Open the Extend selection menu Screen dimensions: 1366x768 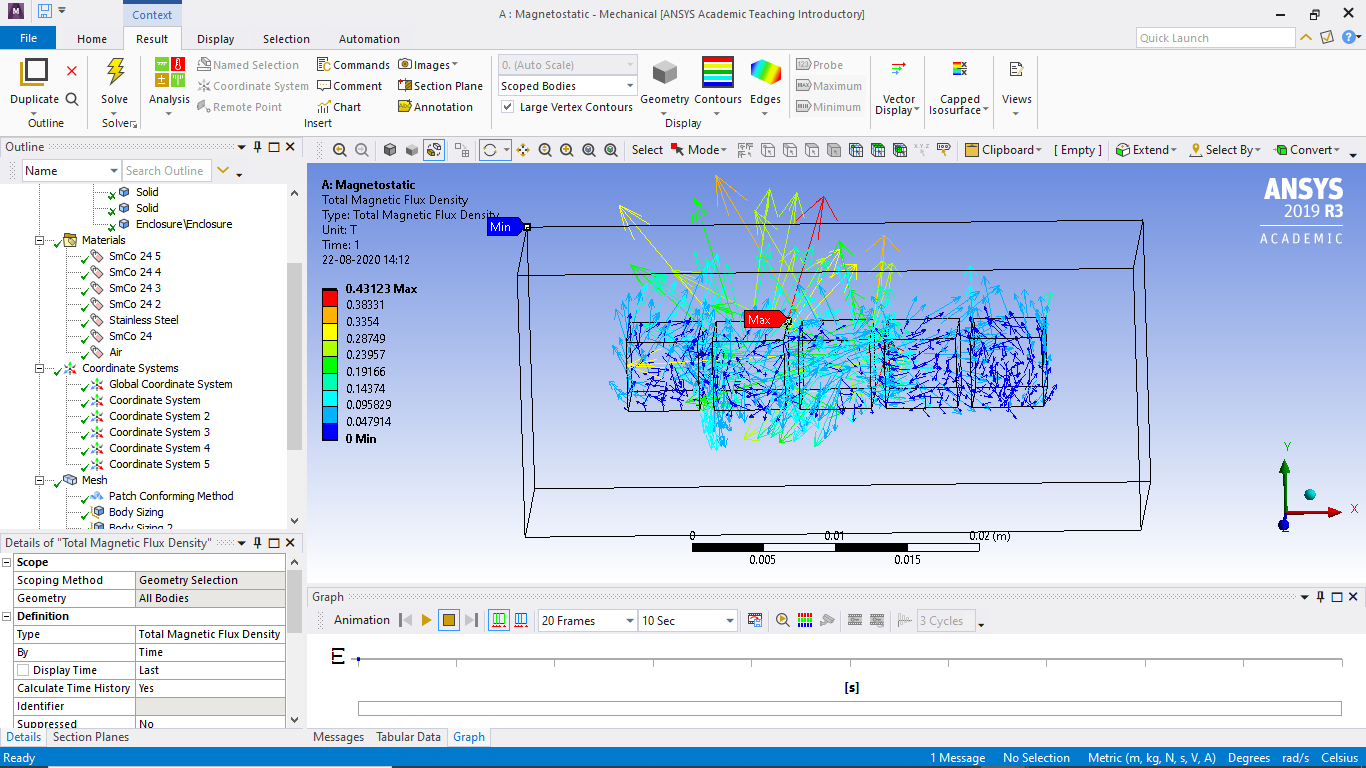pyautogui.click(x=1147, y=150)
